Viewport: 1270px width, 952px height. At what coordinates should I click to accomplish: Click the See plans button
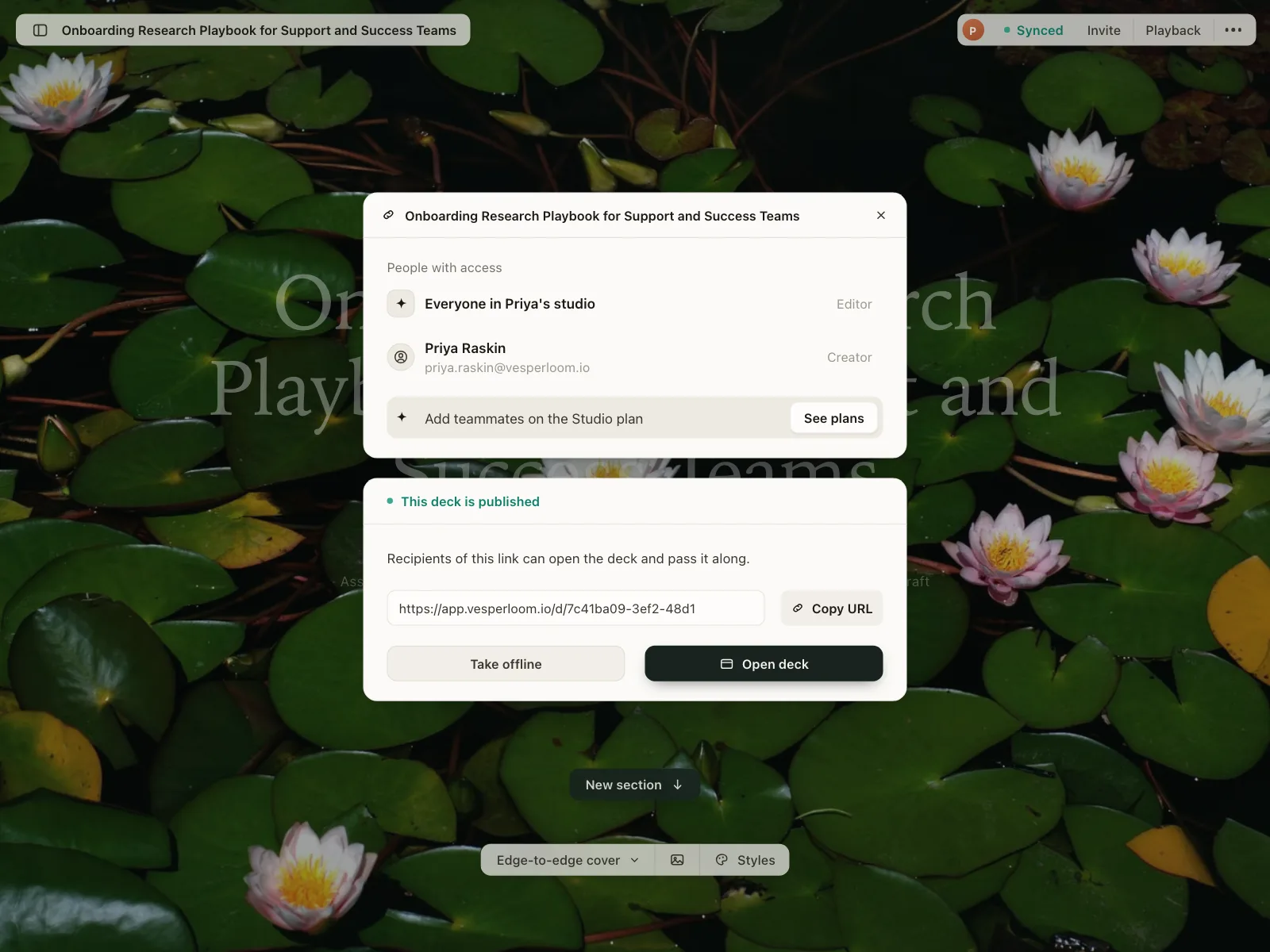pos(833,418)
